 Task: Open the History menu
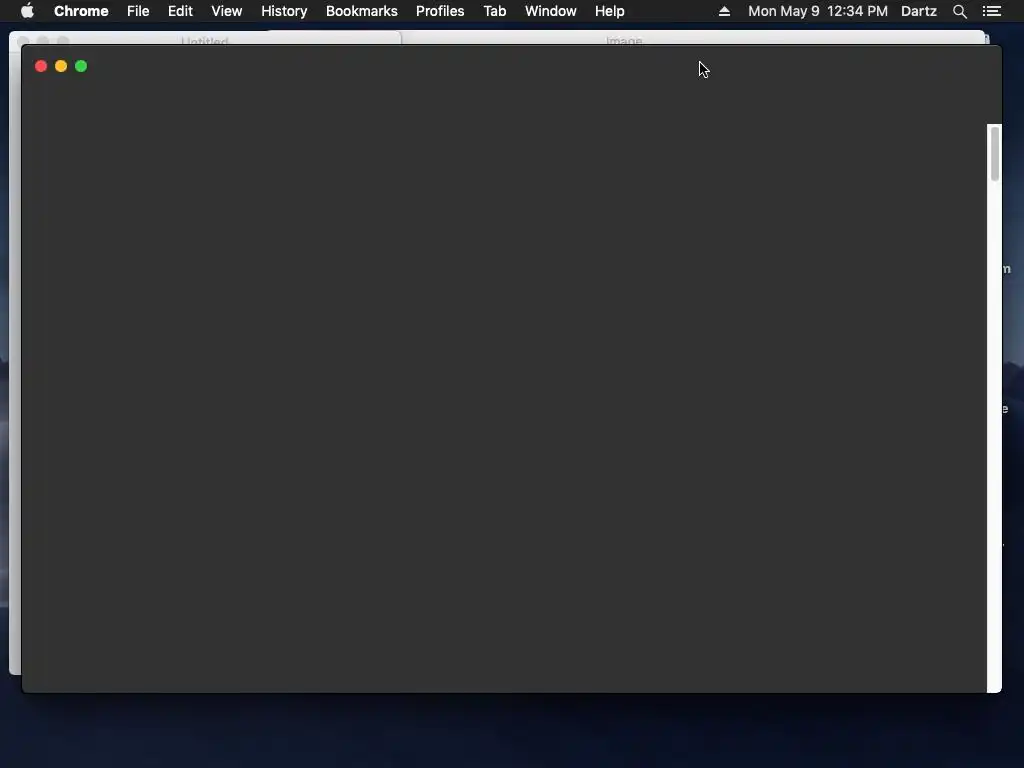point(284,11)
